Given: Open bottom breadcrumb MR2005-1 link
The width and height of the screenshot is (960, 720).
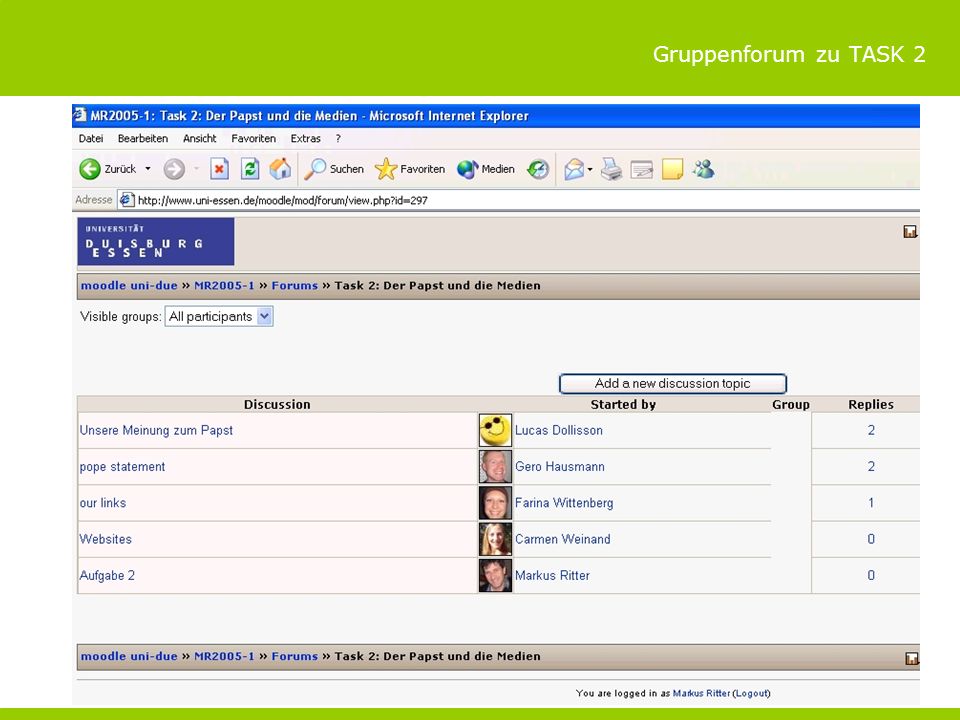Looking at the screenshot, I should [x=224, y=656].
